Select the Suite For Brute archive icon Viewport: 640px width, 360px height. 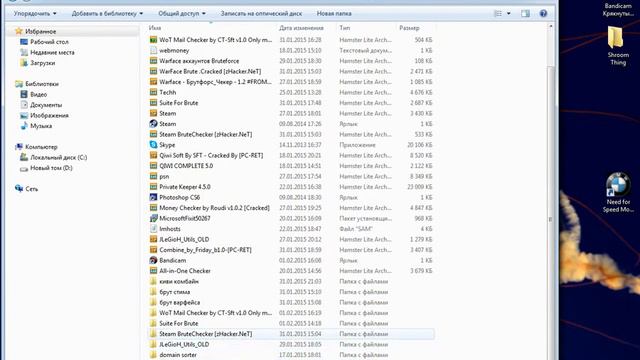pyautogui.click(x=153, y=103)
